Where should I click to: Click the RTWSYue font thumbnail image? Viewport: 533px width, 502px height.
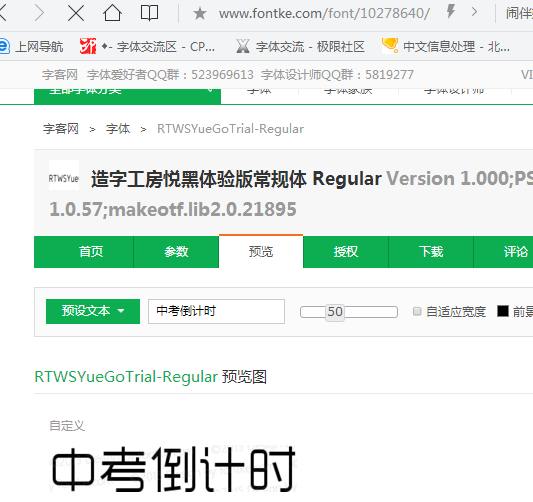click(x=64, y=175)
